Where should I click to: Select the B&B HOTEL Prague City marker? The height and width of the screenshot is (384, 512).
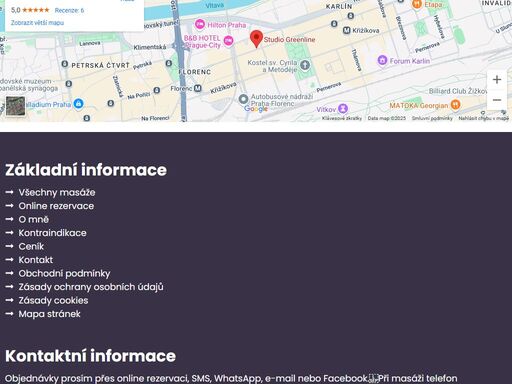point(228,41)
